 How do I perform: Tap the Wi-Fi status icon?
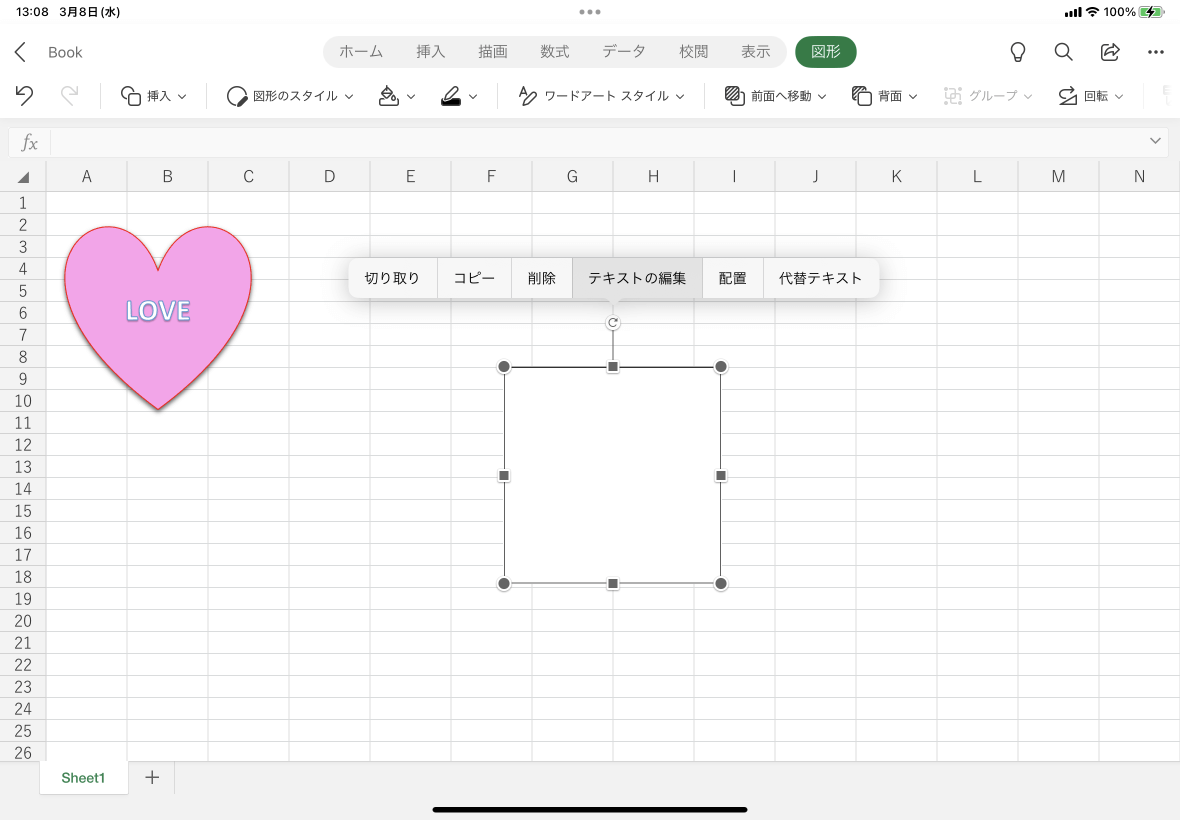pyautogui.click(x=1093, y=12)
